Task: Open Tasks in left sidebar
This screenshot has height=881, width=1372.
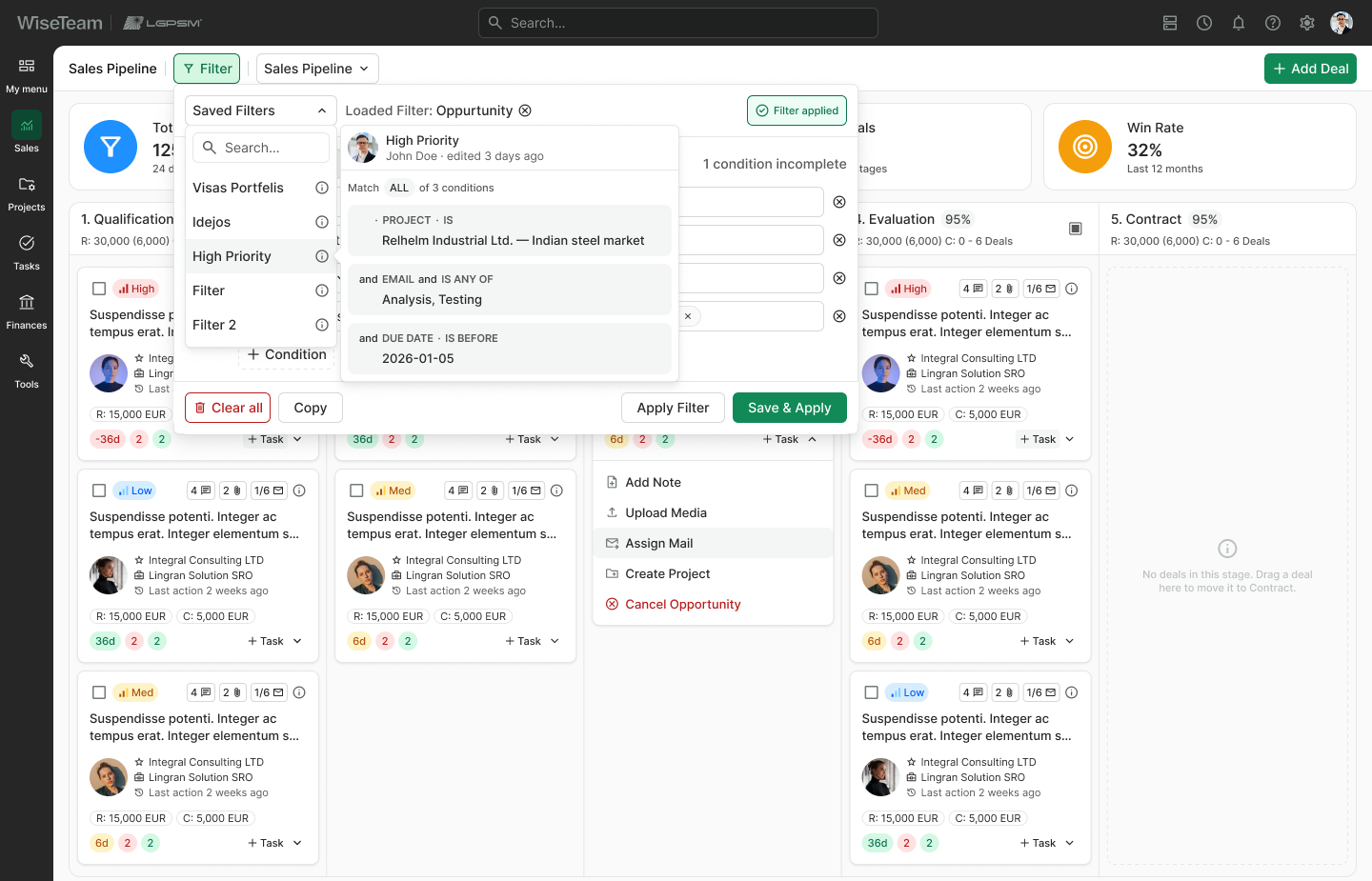Action: (27, 253)
